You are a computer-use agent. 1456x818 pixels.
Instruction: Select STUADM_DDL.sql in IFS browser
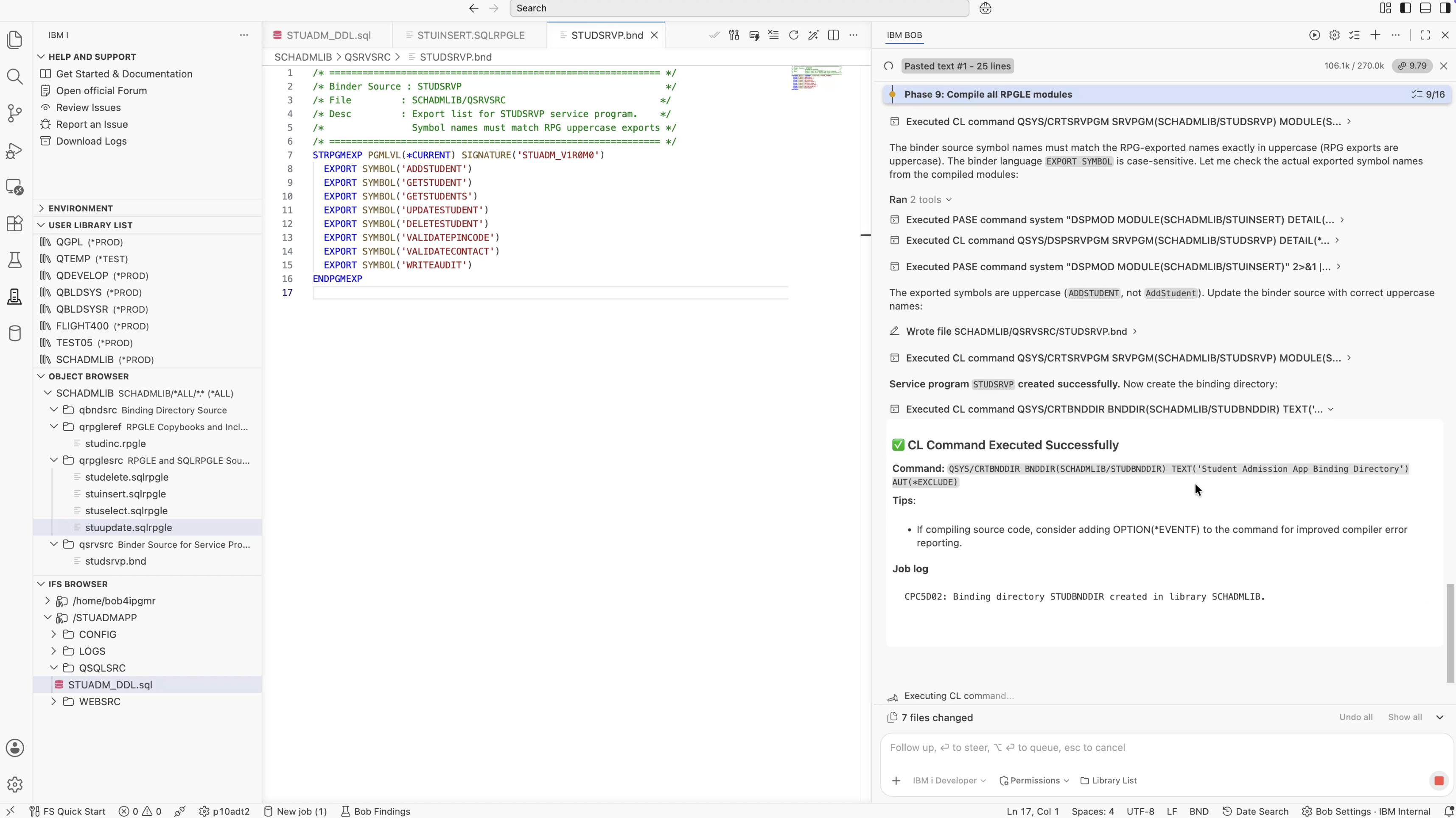click(110, 685)
